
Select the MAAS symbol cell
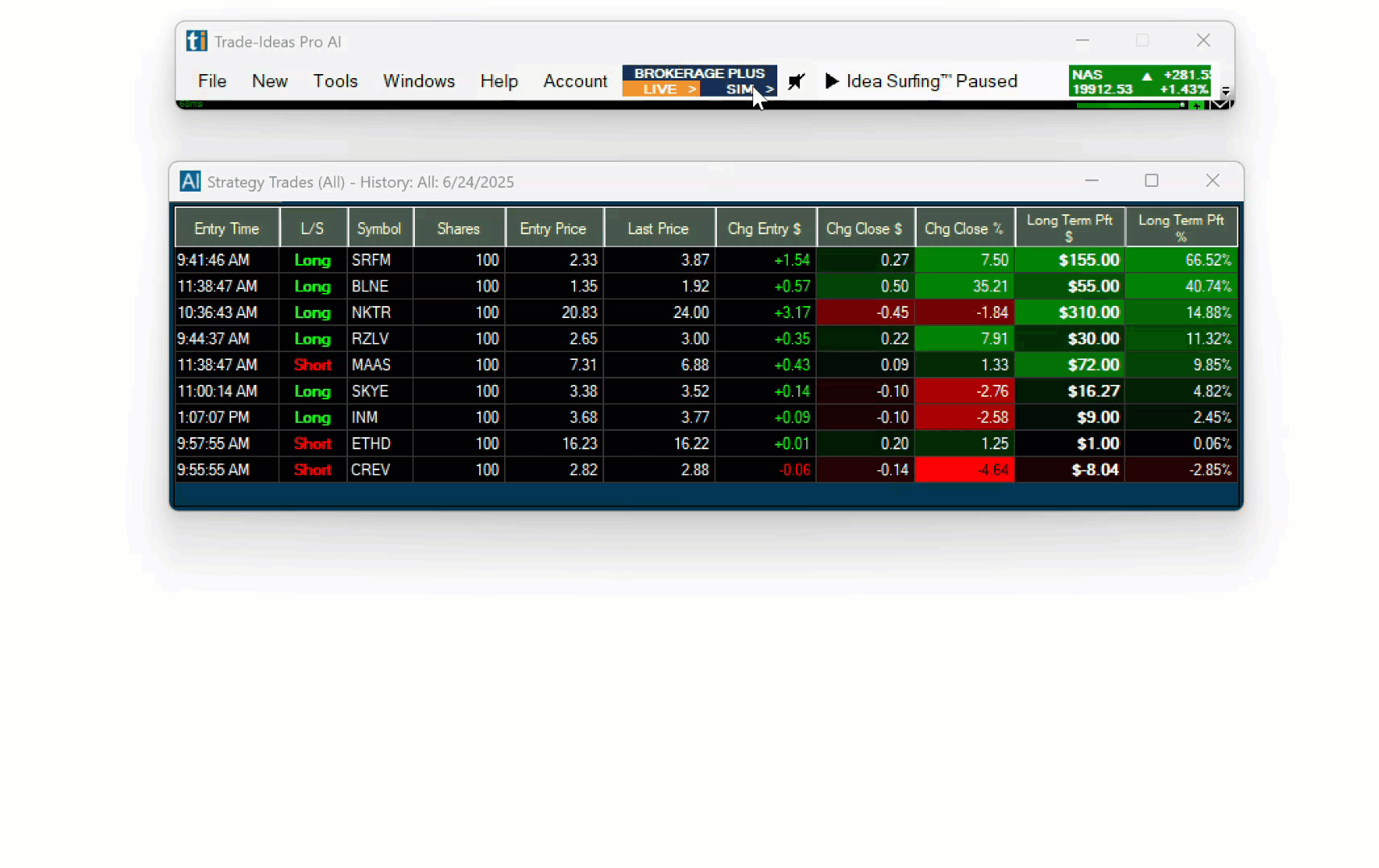(379, 365)
